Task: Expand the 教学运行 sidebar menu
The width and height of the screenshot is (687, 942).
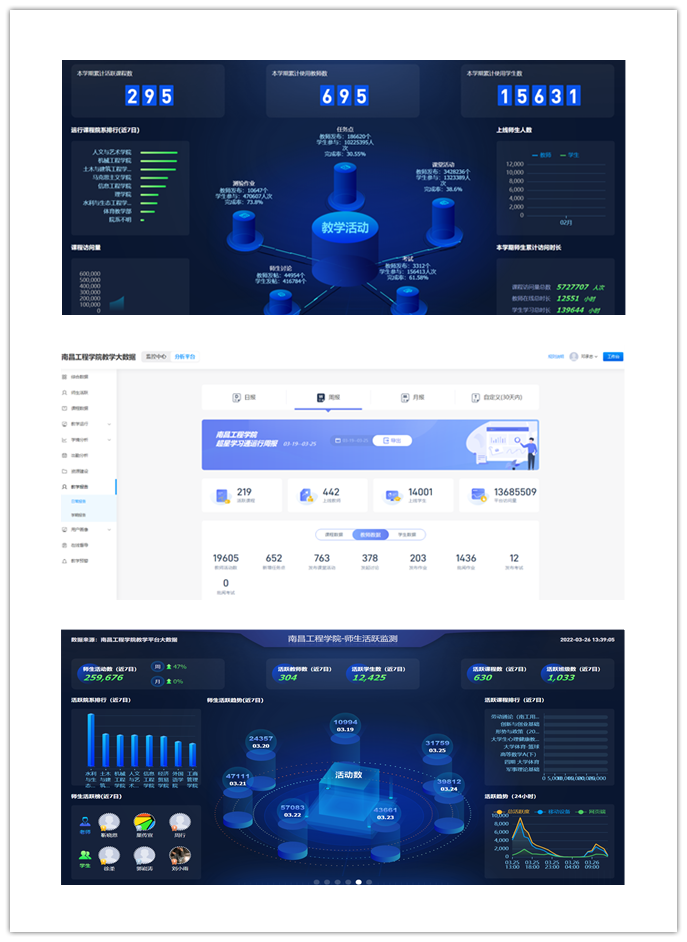Action: [x=86, y=424]
